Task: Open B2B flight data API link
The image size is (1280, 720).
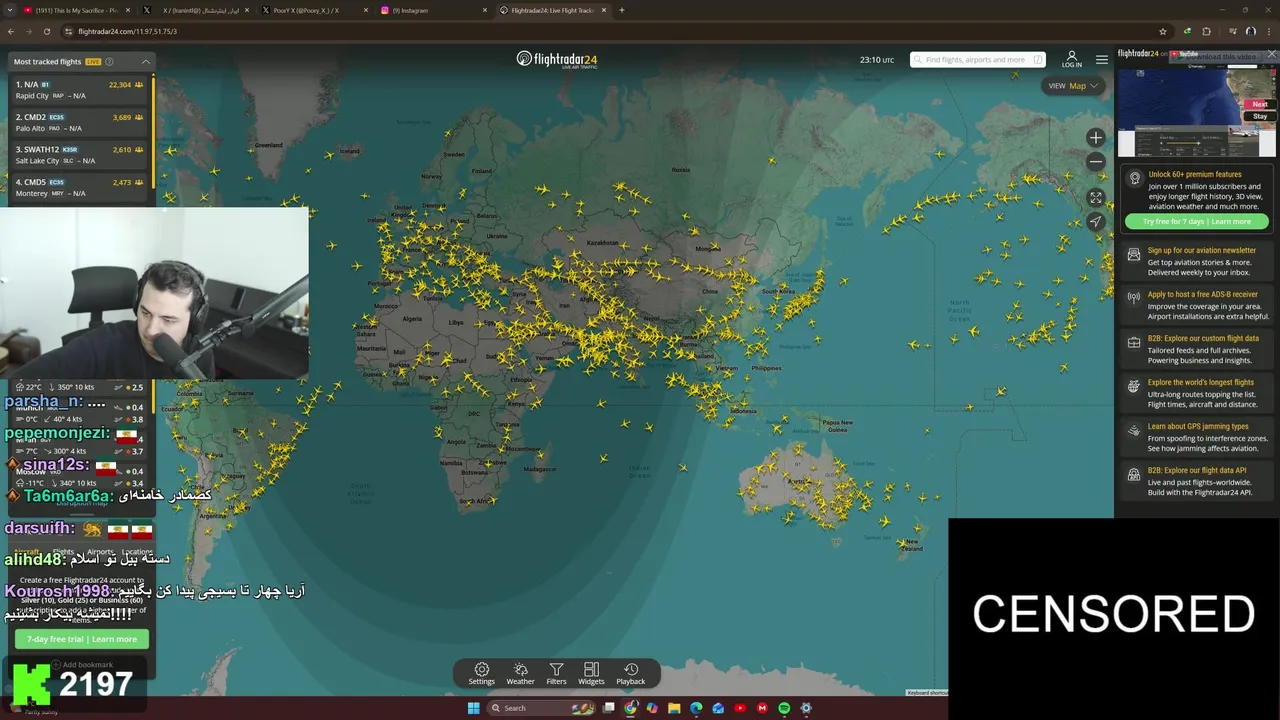Action: [1196, 481]
